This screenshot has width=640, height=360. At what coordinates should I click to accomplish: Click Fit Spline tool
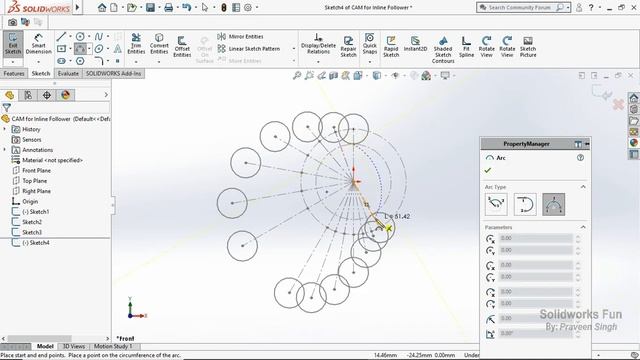click(x=466, y=46)
